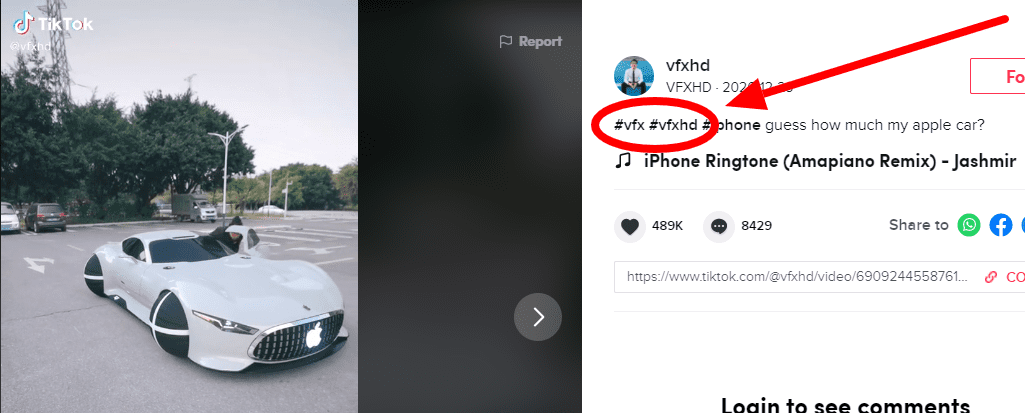Go to next video with arrow
The image size is (1025, 413).
[537, 317]
